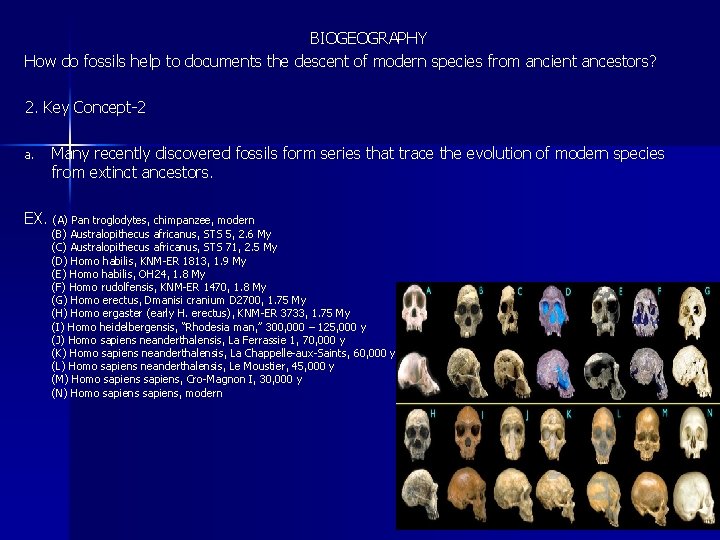
Task: Click skull H front-view image
Action: (x=417, y=434)
